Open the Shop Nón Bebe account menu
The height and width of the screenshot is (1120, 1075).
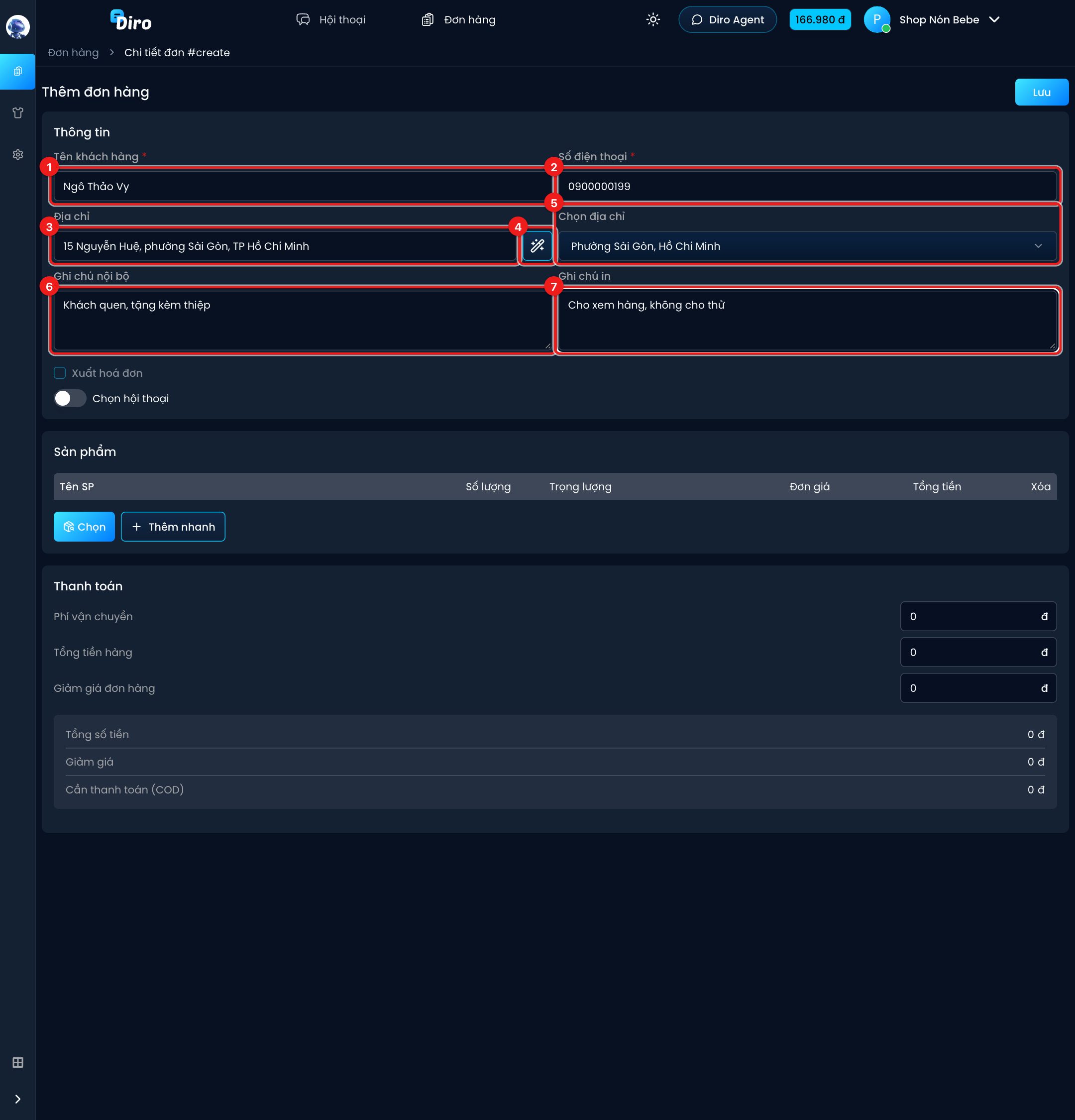coord(932,20)
